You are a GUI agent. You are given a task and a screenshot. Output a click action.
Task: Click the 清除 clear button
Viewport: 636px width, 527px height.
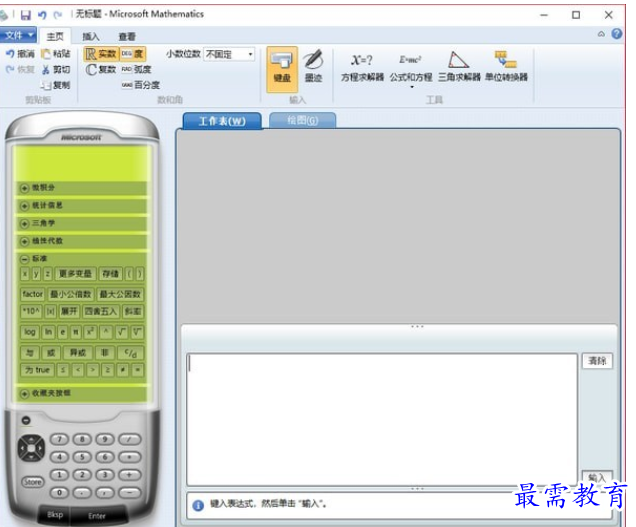click(x=597, y=361)
